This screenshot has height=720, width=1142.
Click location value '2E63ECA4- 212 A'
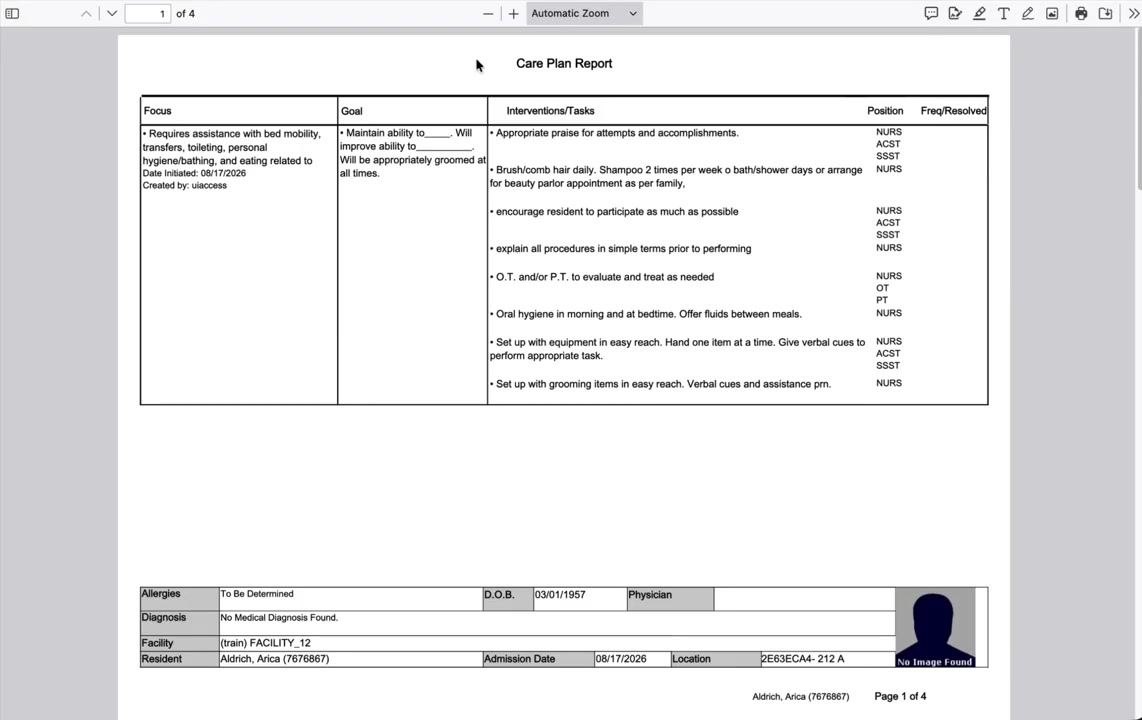pyautogui.click(x=803, y=659)
